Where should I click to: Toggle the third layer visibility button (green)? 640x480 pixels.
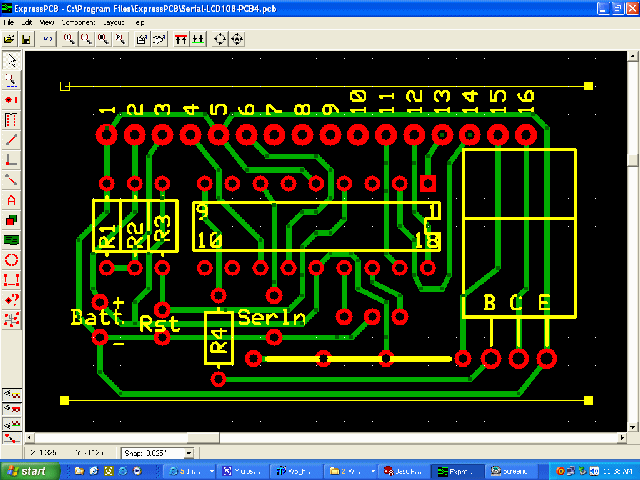click(x=12, y=424)
